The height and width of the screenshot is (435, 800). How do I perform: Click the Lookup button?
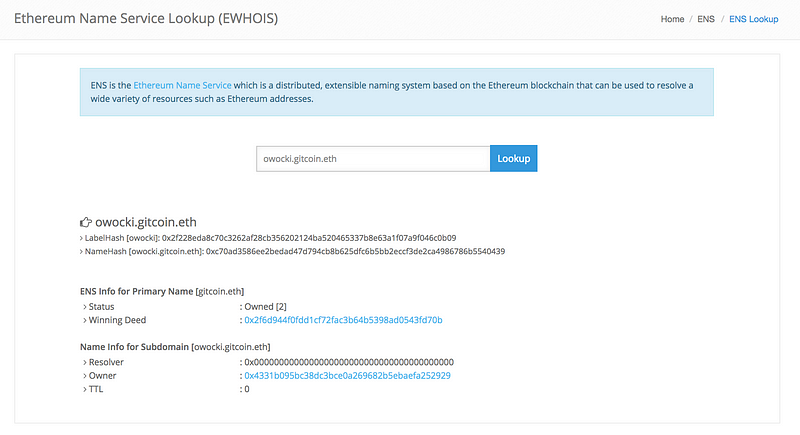pyautogui.click(x=513, y=159)
